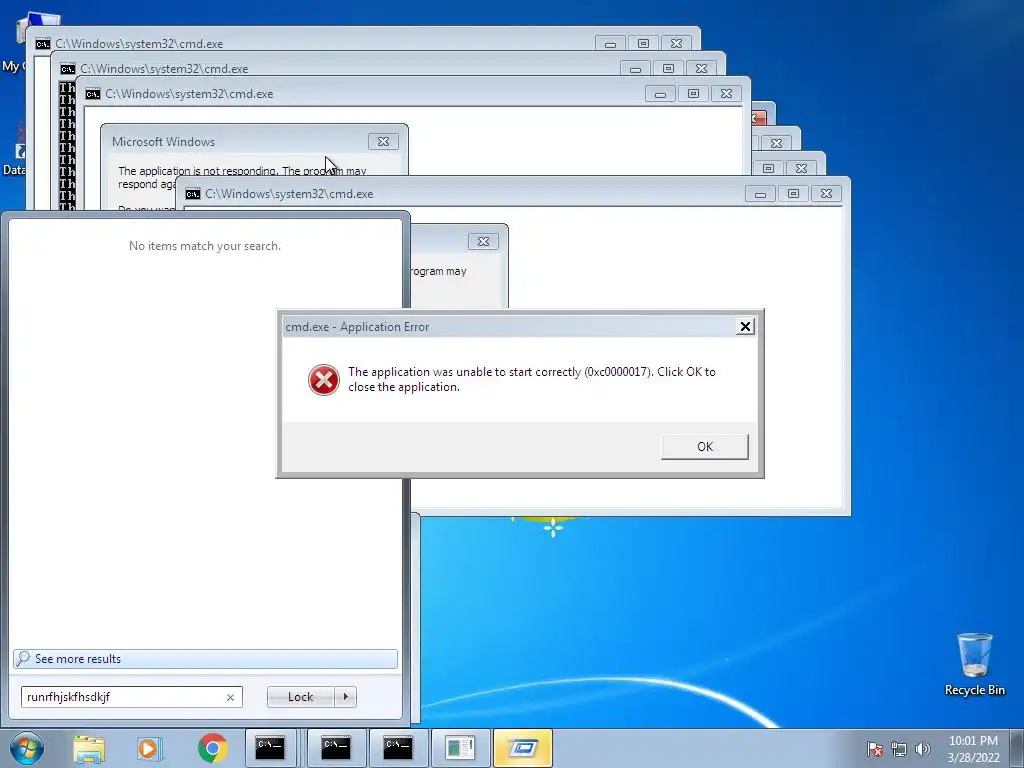Minimize the frontmost cmd.exe window
Screen dimensions: 1024x768
point(760,194)
